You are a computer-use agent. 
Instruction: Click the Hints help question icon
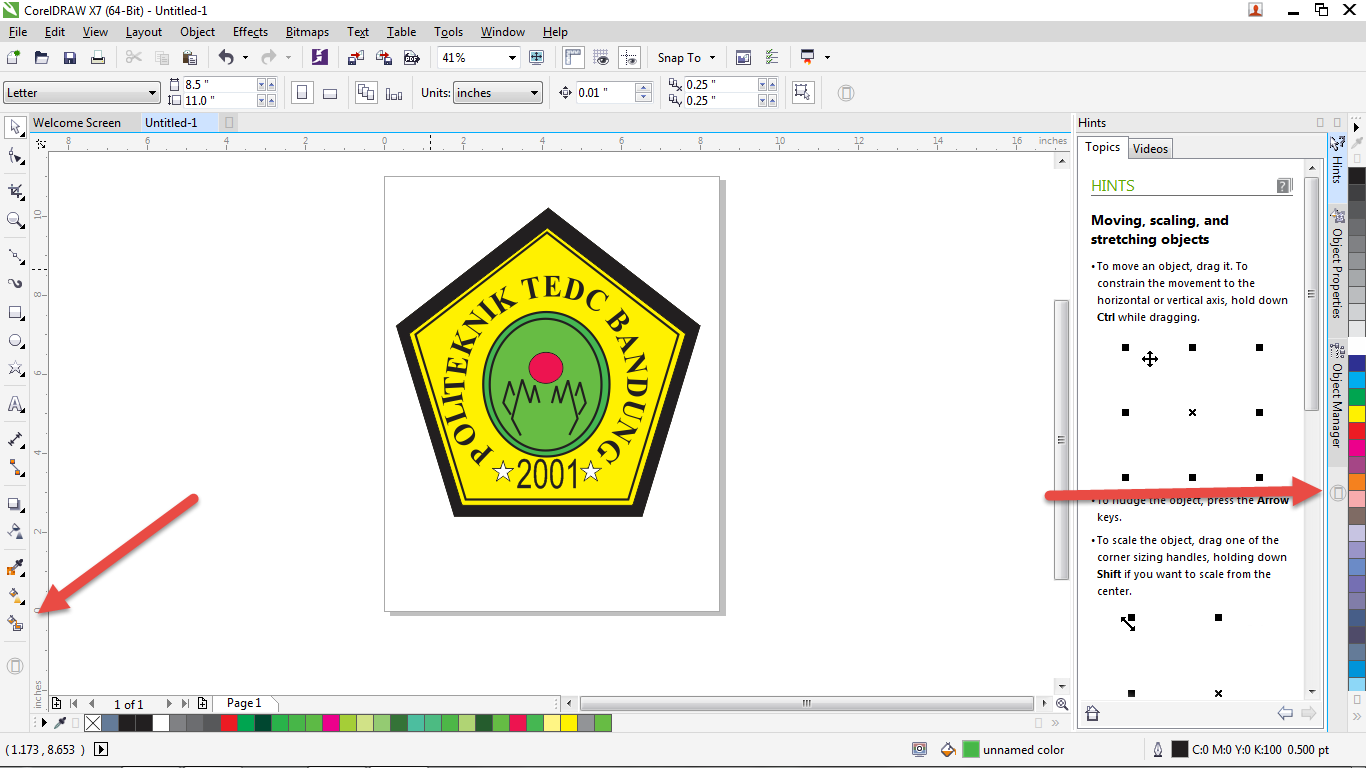(1284, 186)
